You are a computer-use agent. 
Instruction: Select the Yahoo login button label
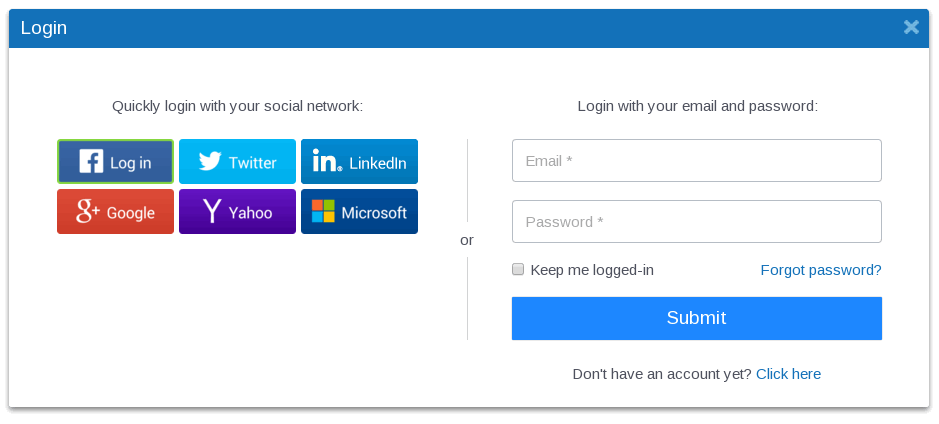pos(250,212)
